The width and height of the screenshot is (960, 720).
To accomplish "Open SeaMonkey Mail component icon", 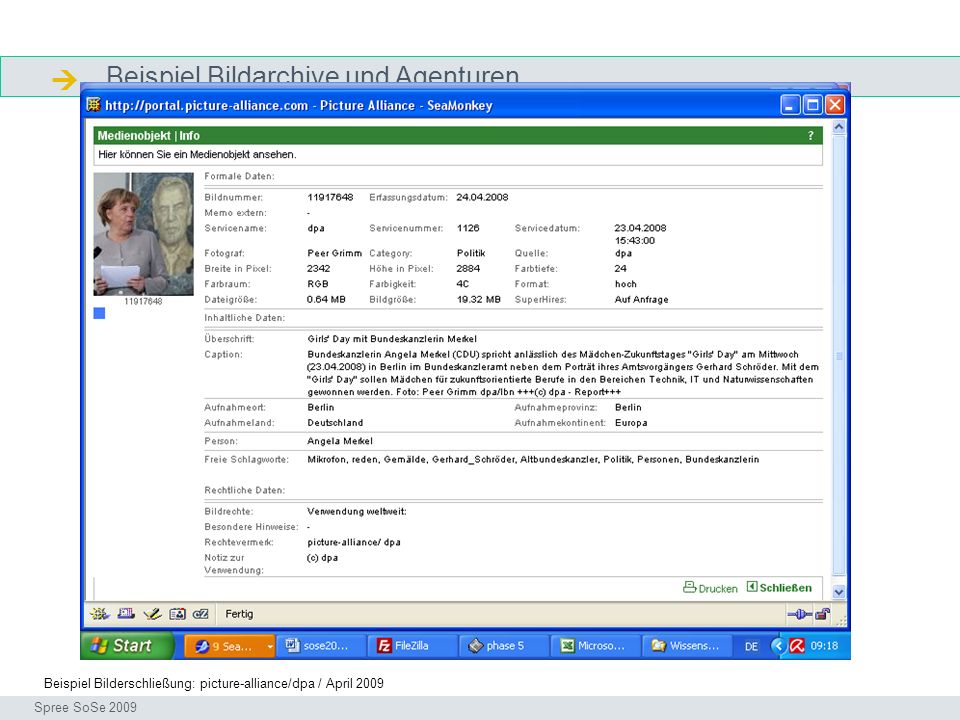I will click(x=126, y=613).
